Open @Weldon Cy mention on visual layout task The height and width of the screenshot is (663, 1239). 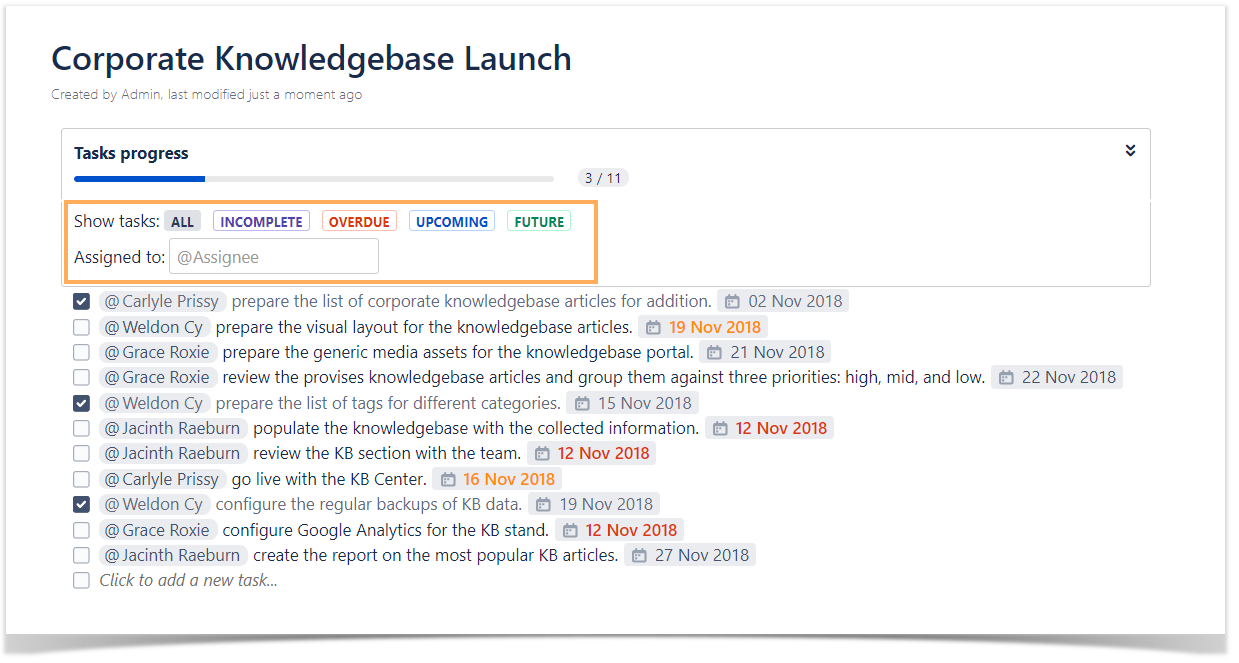pos(154,327)
